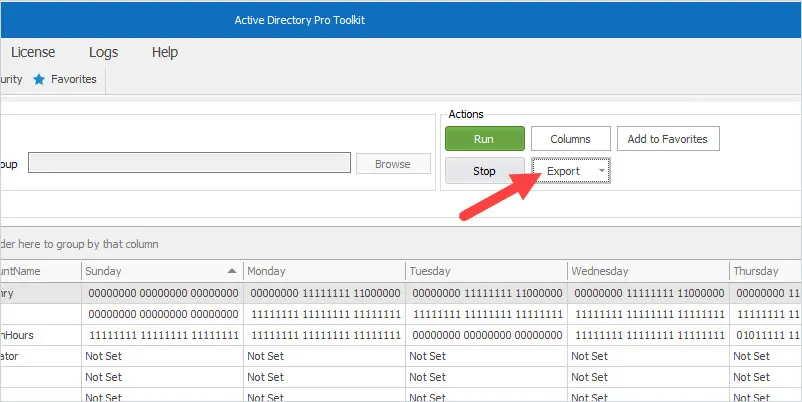Click the 'ator' row name cell

(x=40, y=356)
